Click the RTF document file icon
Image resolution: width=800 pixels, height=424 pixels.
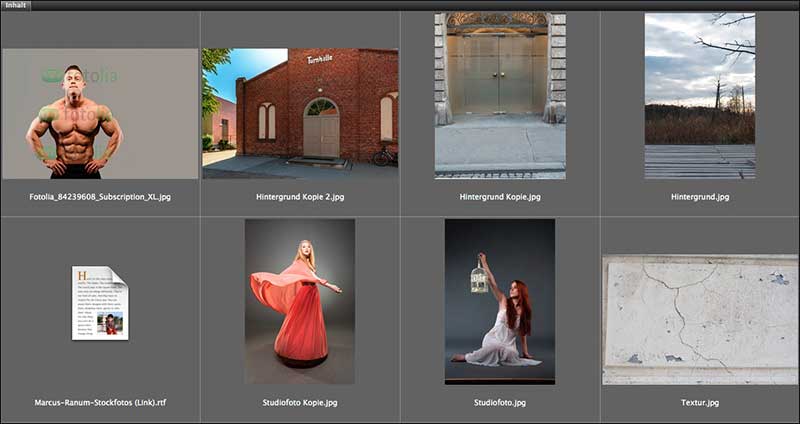coord(100,303)
